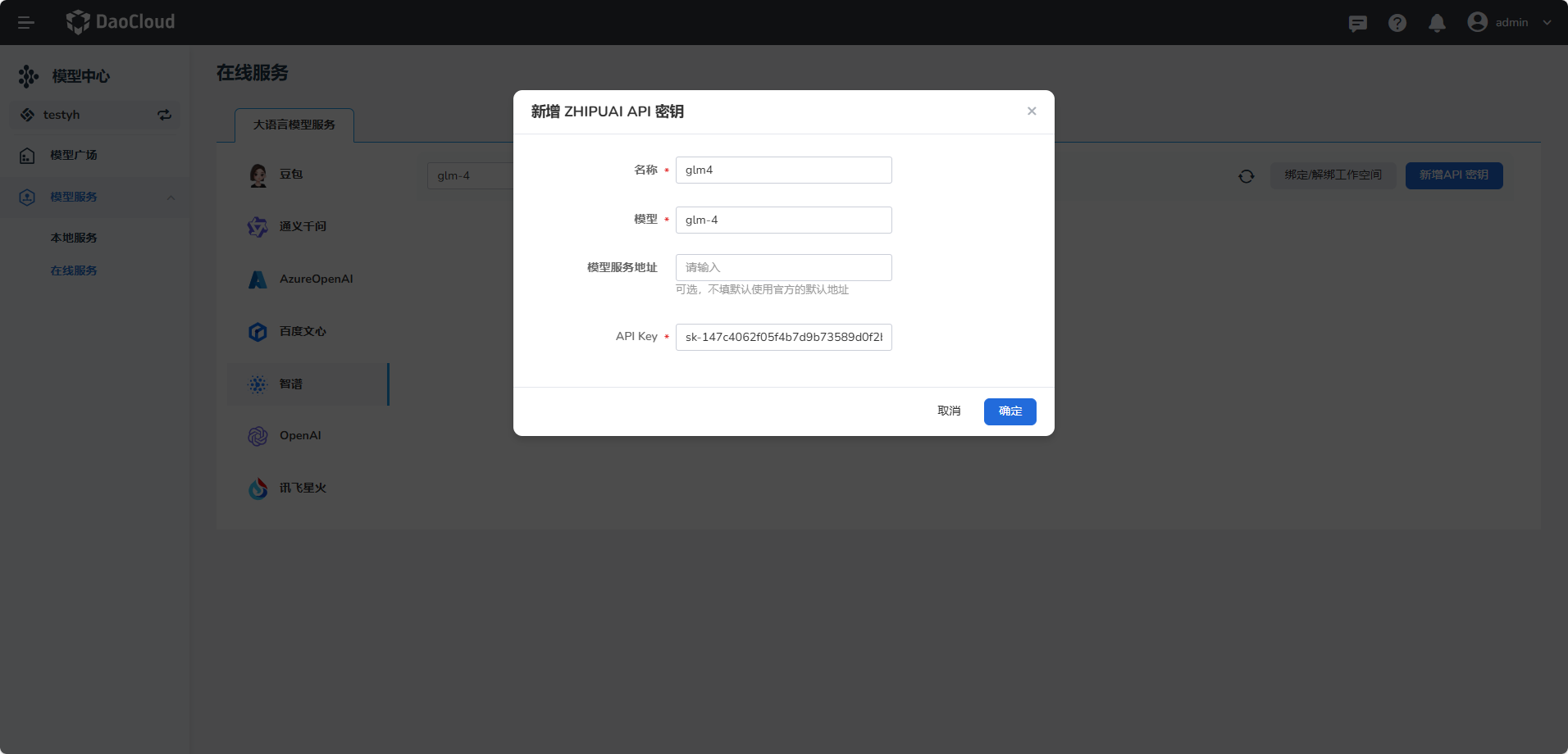The width and height of the screenshot is (1568, 754).
Task: Click the 百度文心 logo icon
Action: (258, 332)
